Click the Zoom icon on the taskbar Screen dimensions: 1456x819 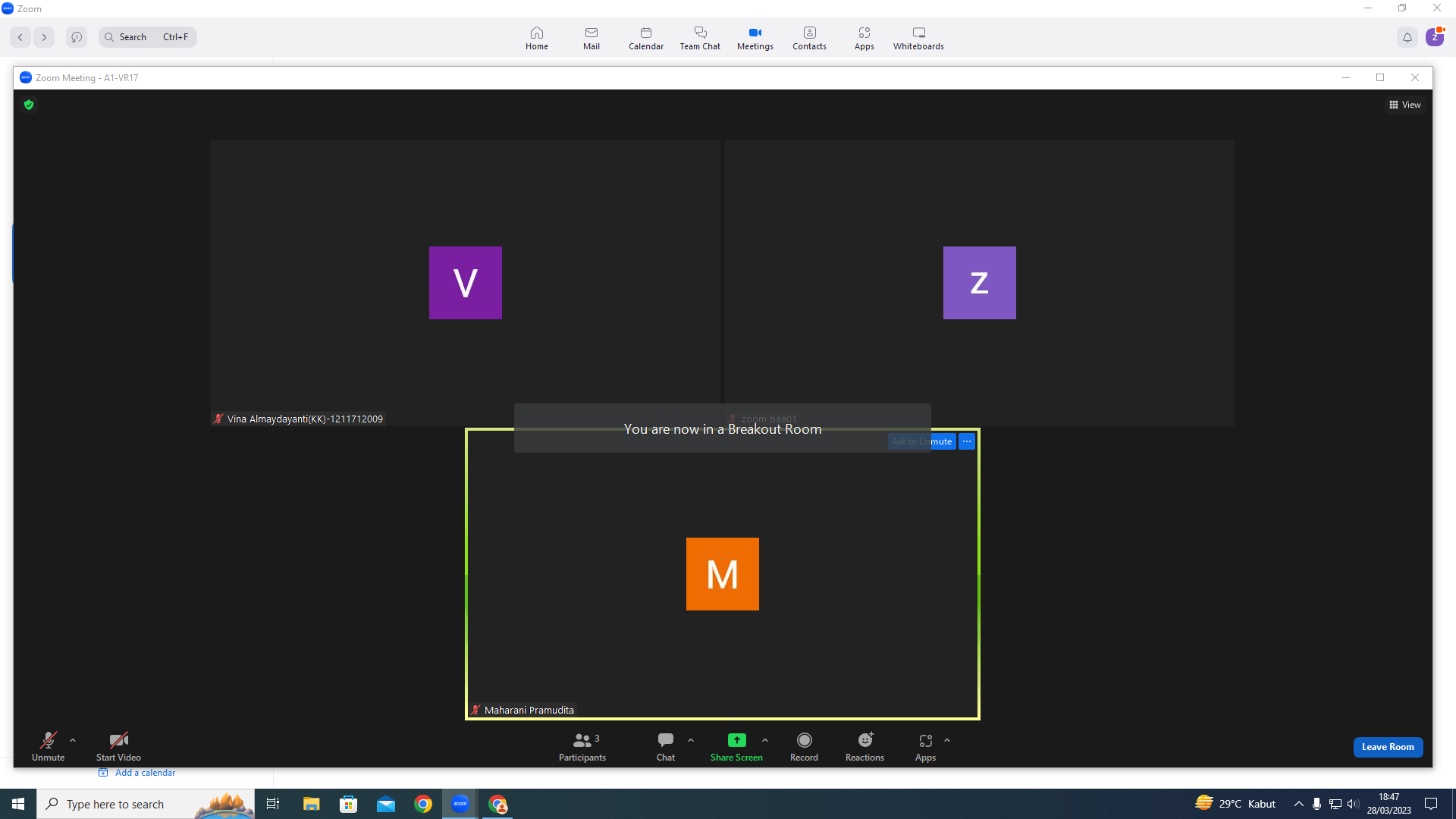click(x=460, y=804)
